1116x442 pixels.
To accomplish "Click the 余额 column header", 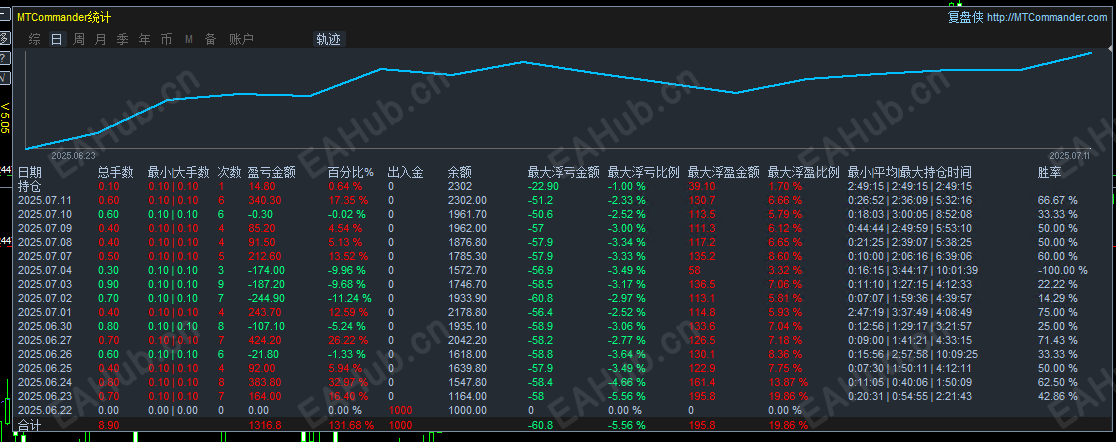I will pyautogui.click(x=459, y=172).
